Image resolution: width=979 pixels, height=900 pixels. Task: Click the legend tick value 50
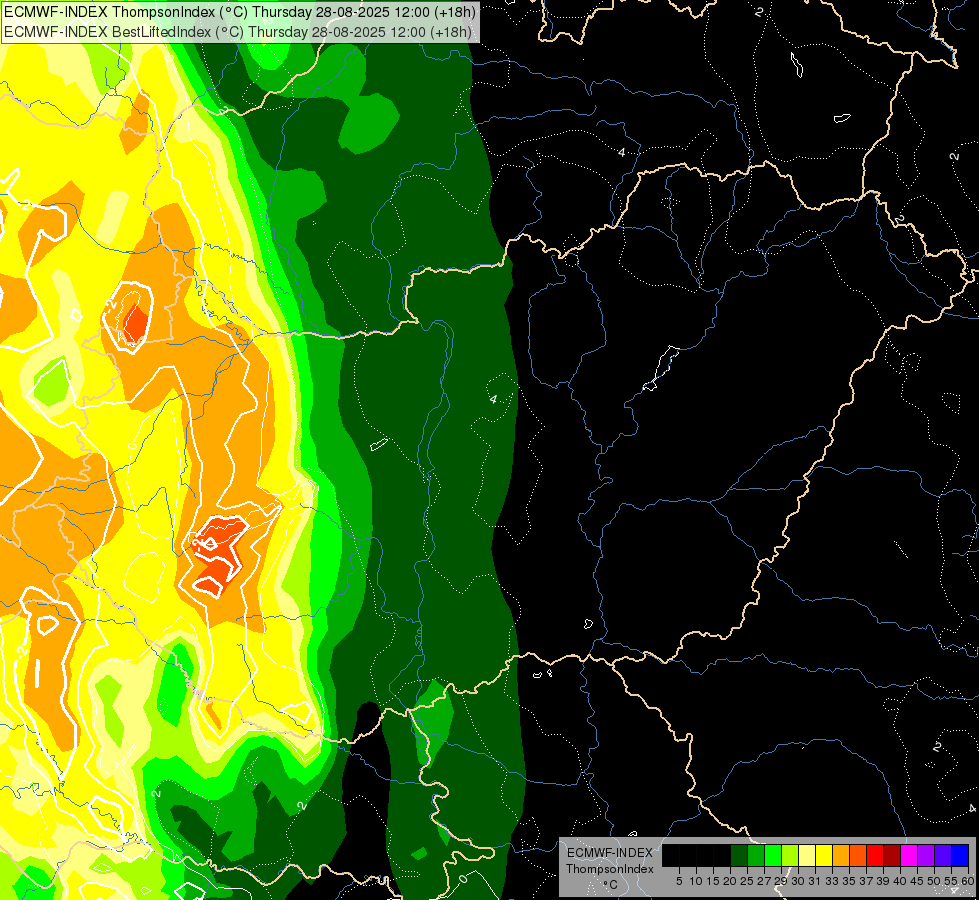coord(934,881)
